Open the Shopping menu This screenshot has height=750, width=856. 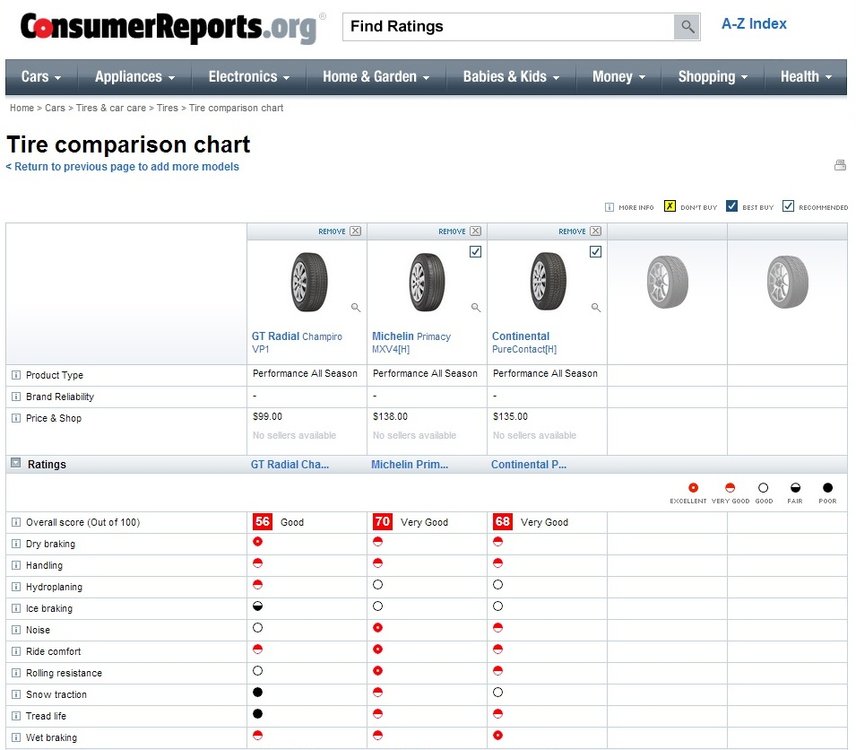712,77
